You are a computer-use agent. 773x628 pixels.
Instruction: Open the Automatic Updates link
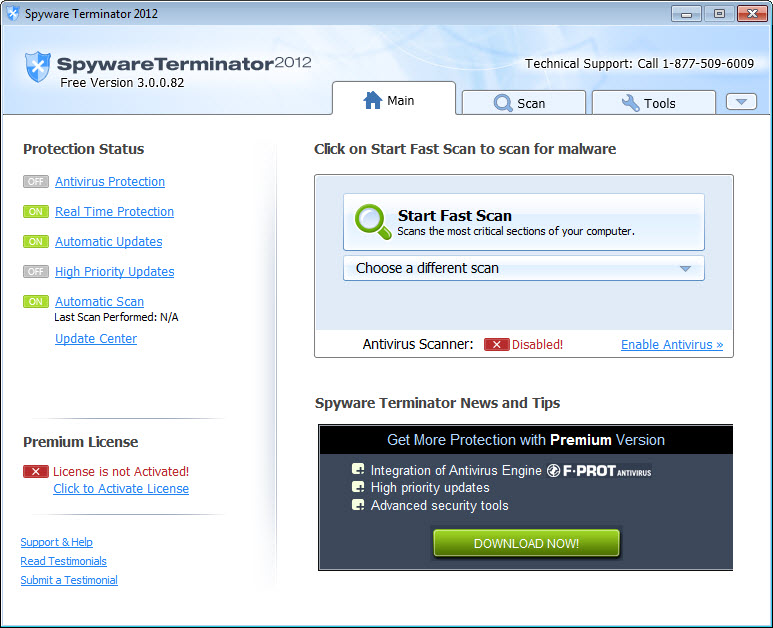pos(108,242)
